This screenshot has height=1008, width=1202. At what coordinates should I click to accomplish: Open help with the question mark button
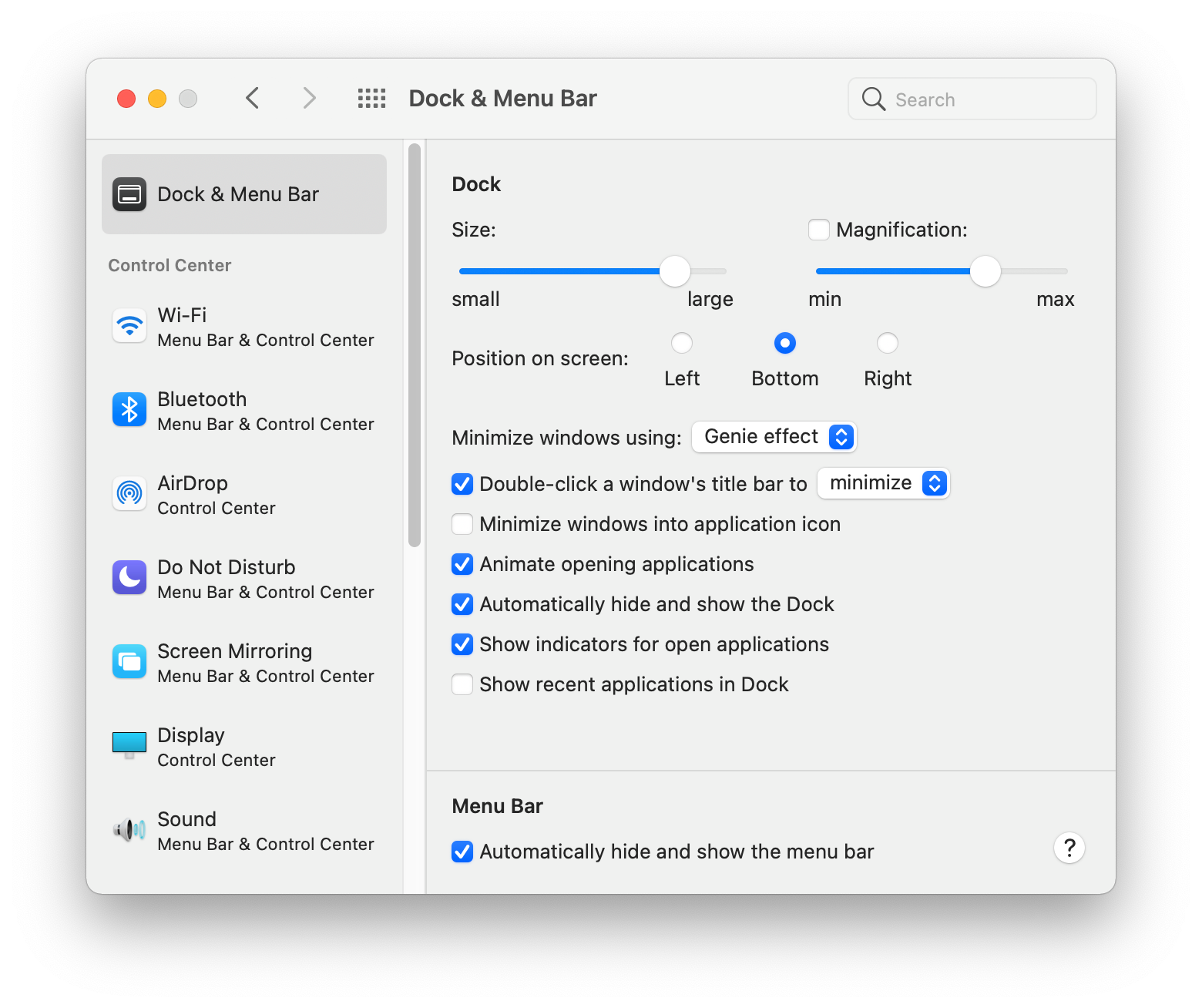(x=1069, y=848)
